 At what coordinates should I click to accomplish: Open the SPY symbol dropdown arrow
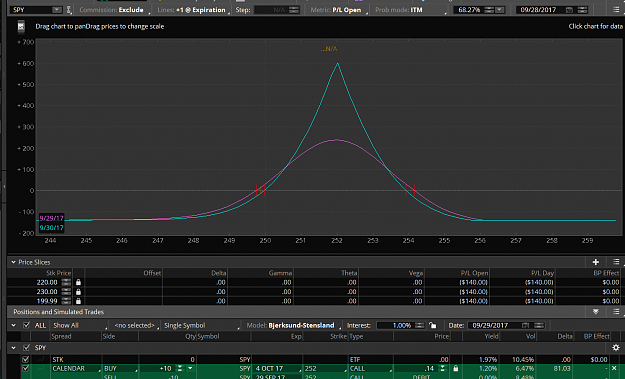pos(57,10)
